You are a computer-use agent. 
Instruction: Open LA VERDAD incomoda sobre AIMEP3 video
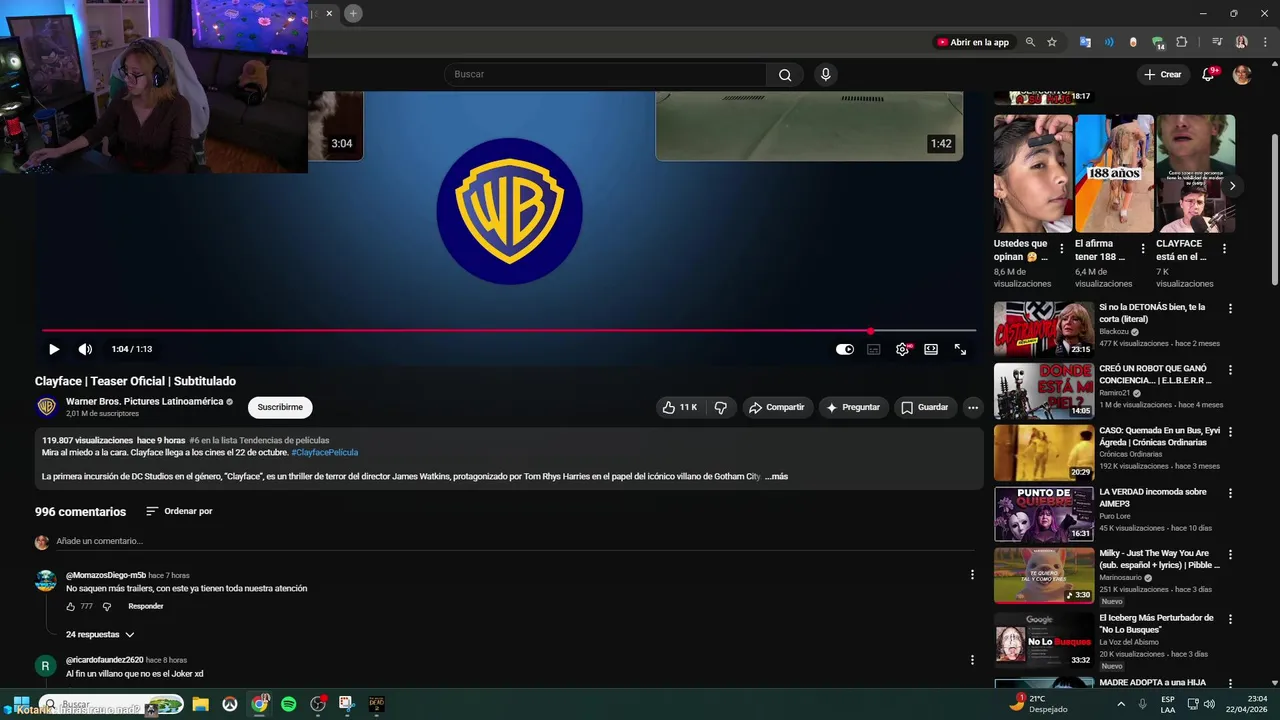click(x=1044, y=513)
